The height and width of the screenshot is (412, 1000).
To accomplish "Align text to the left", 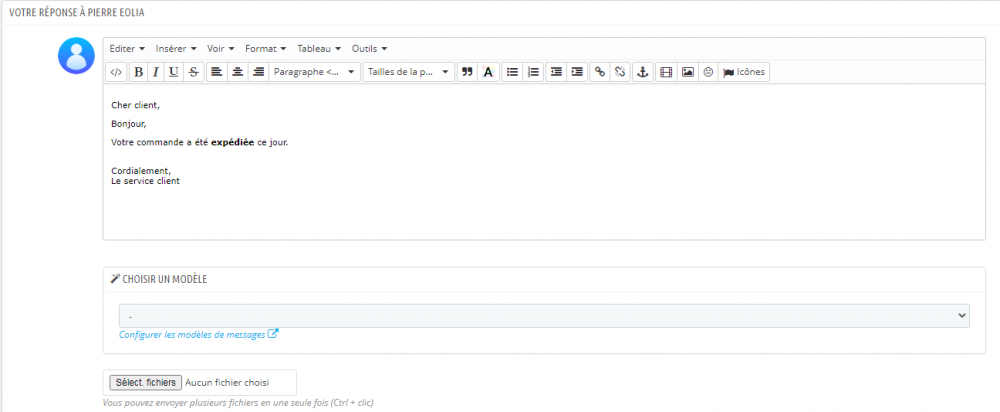I will click(217, 72).
